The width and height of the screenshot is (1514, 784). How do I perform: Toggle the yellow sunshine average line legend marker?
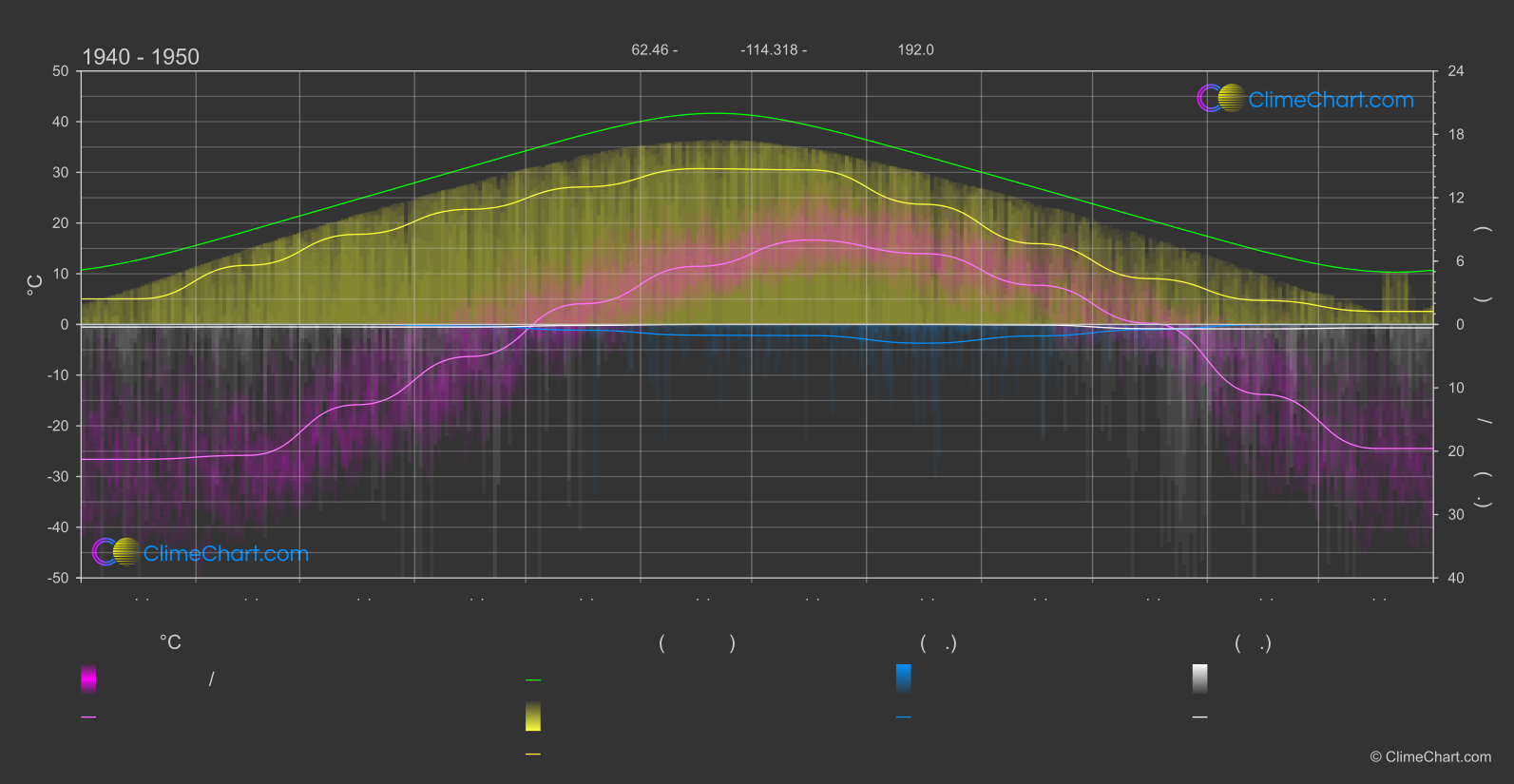coord(533,755)
